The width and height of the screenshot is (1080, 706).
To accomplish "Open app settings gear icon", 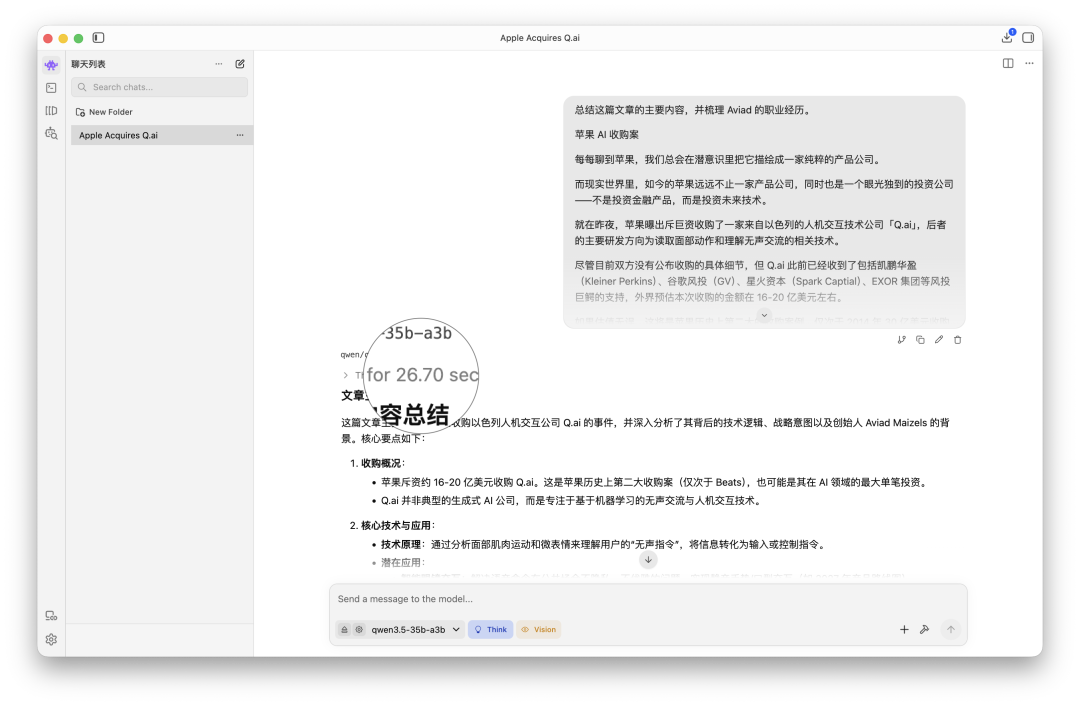I will pyautogui.click(x=51, y=639).
